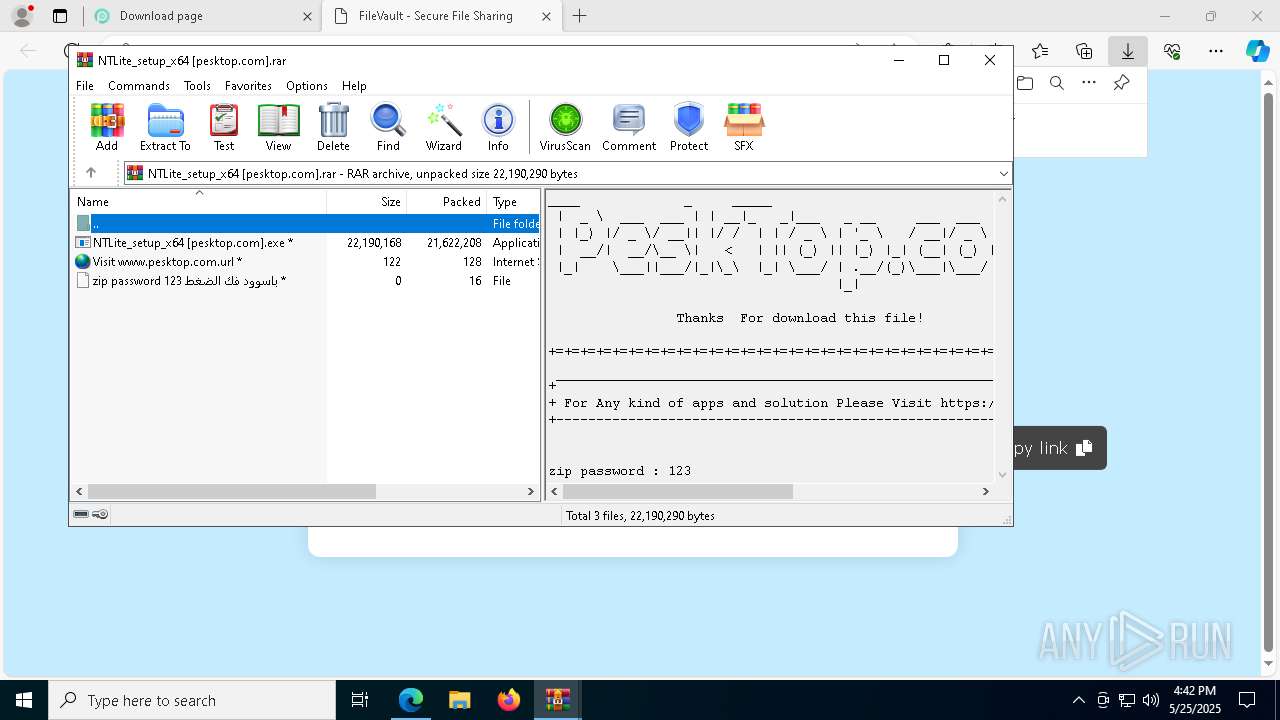Open the File menu
This screenshot has height=720, width=1280.
tap(85, 86)
